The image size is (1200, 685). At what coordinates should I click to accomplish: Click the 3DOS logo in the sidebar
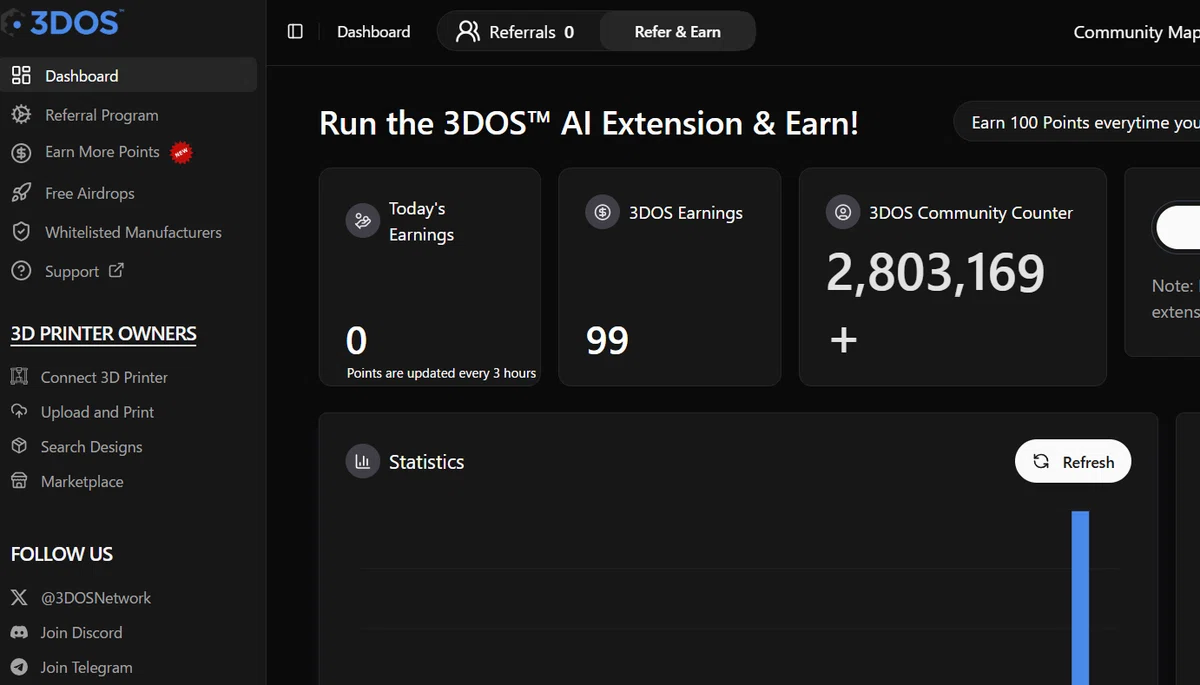(x=62, y=20)
